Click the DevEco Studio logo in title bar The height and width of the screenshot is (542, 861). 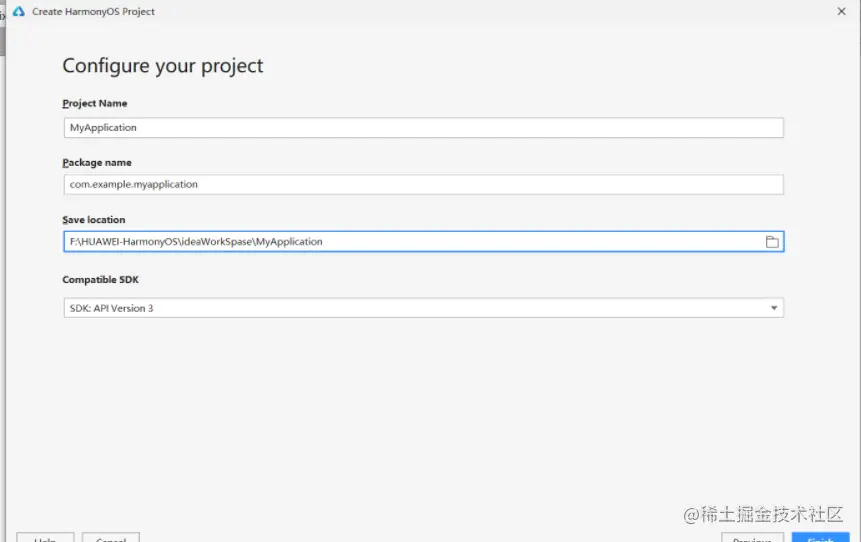[19, 11]
